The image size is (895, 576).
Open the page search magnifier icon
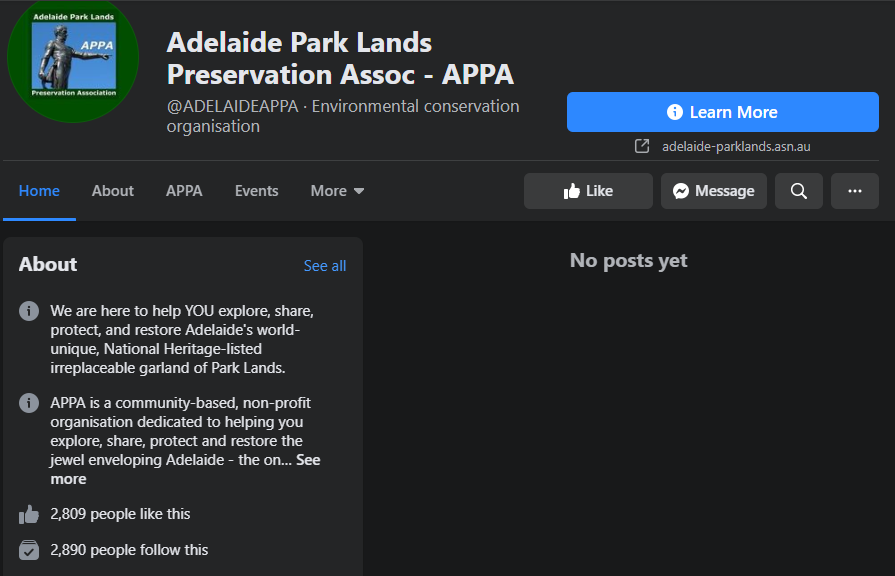pos(798,190)
